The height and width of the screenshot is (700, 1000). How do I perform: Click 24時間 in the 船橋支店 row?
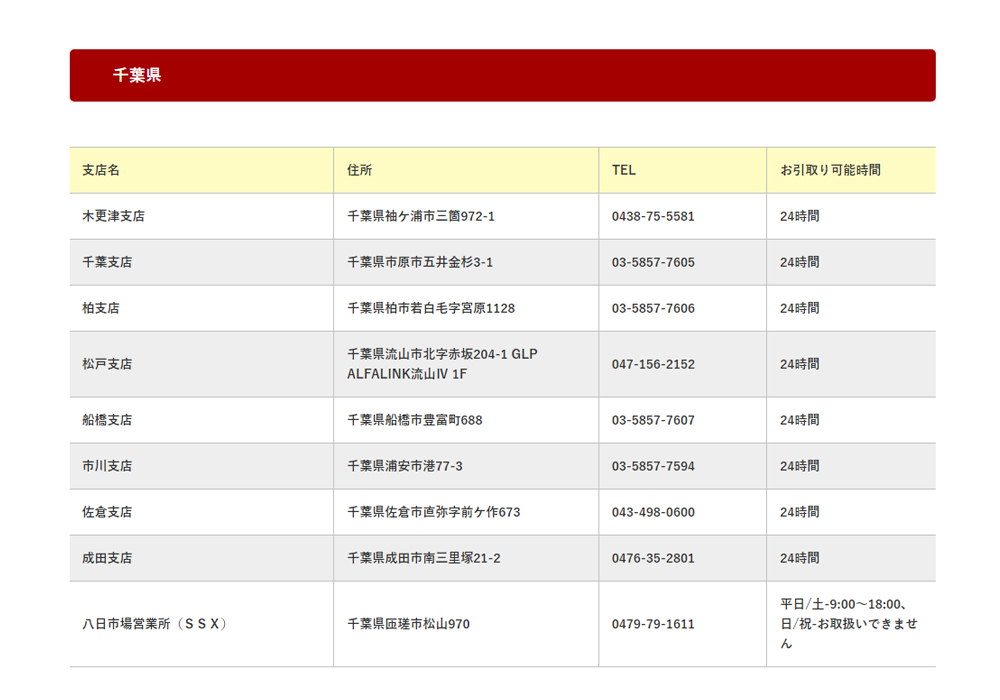[x=800, y=420]
